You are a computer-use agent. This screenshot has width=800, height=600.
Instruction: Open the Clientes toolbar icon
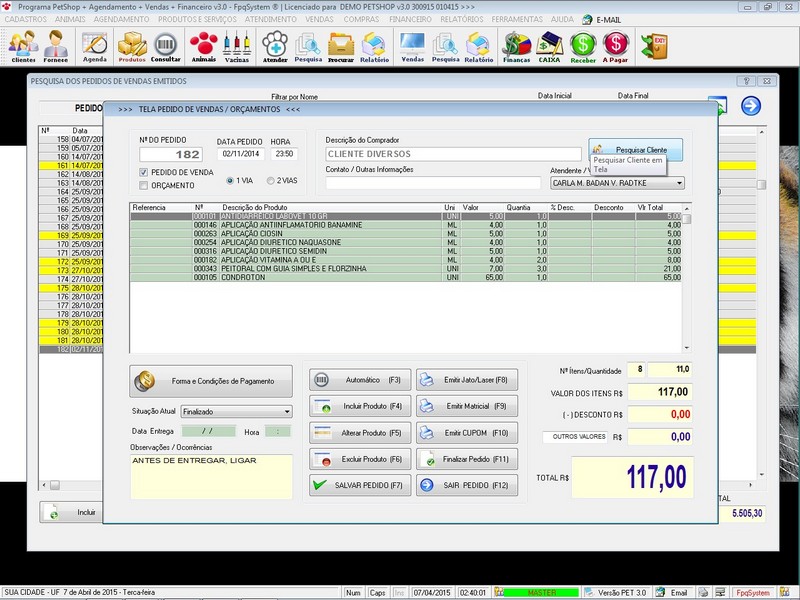(x=23, y=46)
